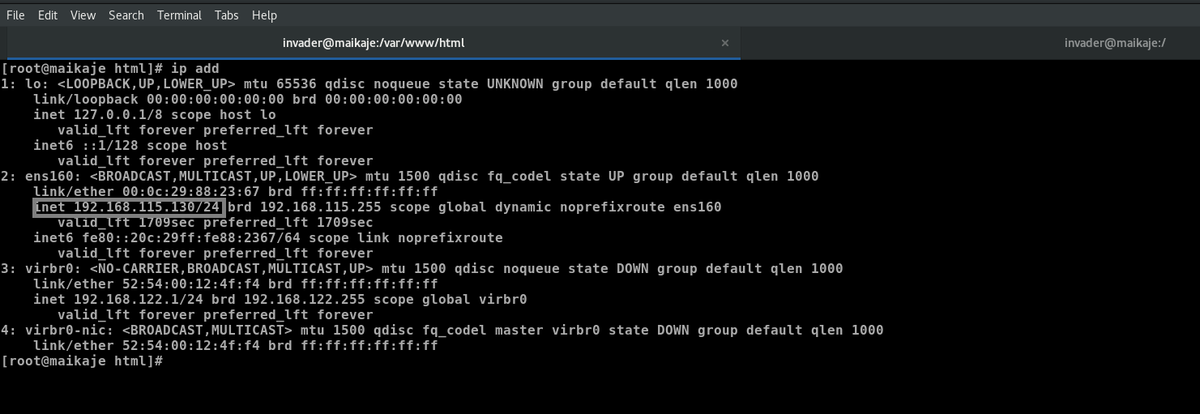The width and height of the screenshot is (1200, 414).
Task: Open the File menu
Action: 15,15
